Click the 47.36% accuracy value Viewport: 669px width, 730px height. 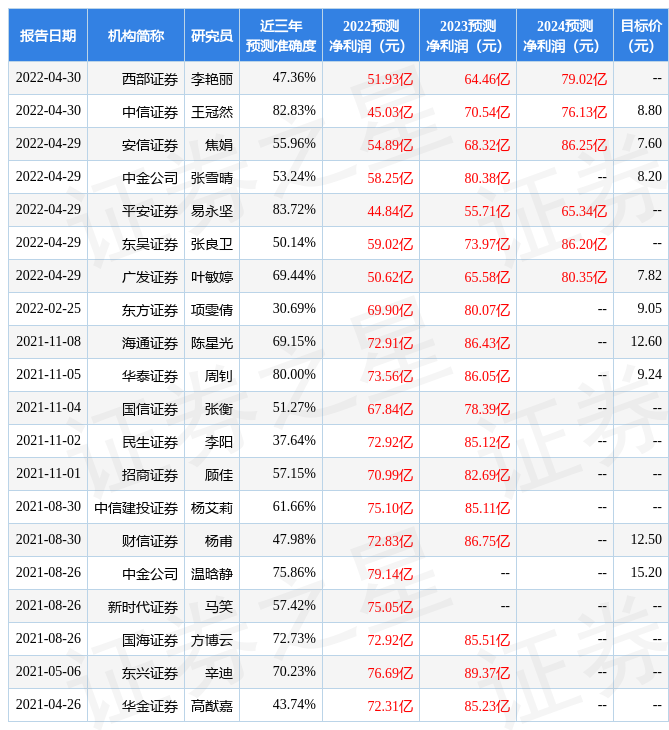coord(294,77)
